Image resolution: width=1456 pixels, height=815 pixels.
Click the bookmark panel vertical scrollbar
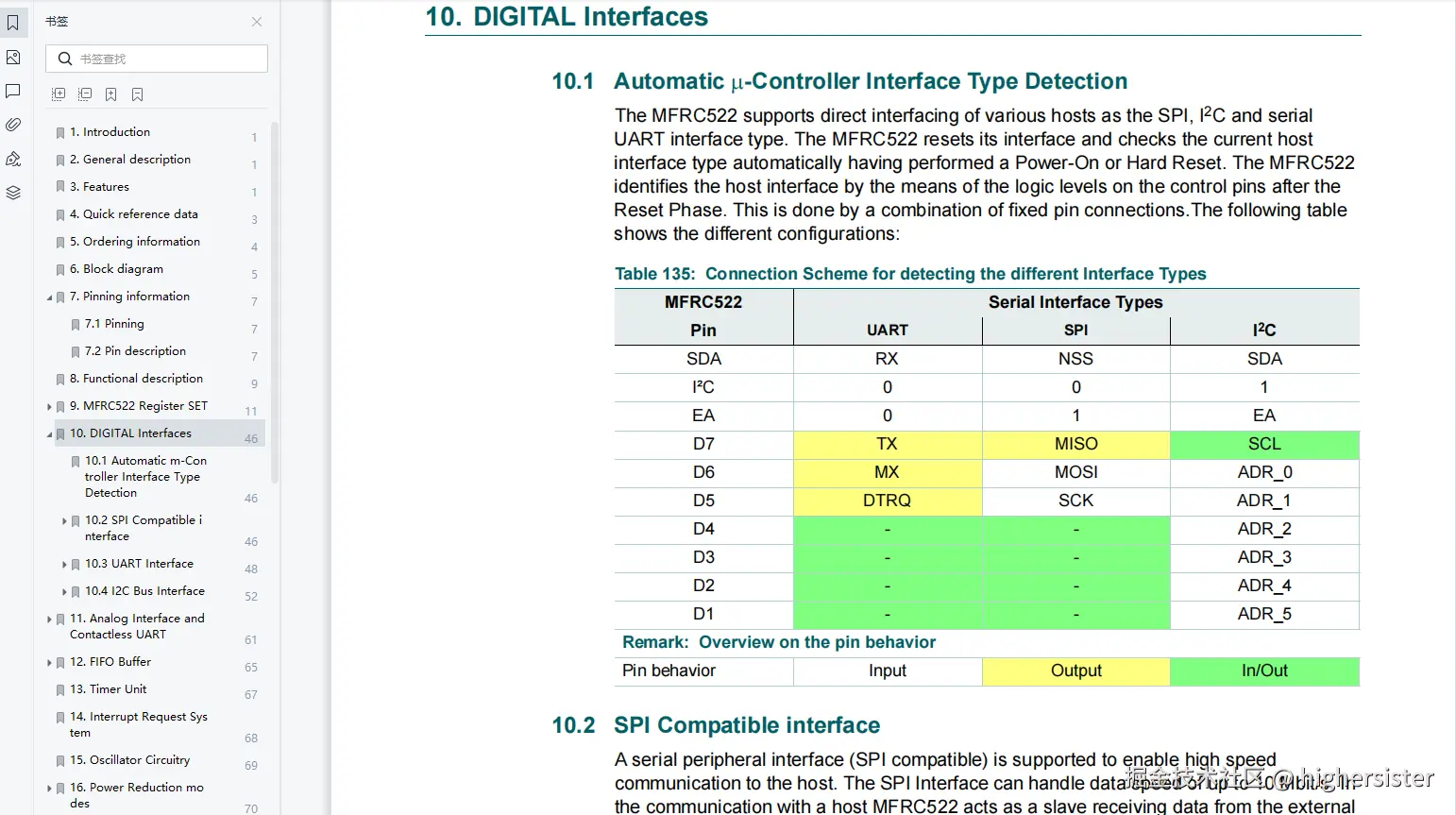coord(275,302)
